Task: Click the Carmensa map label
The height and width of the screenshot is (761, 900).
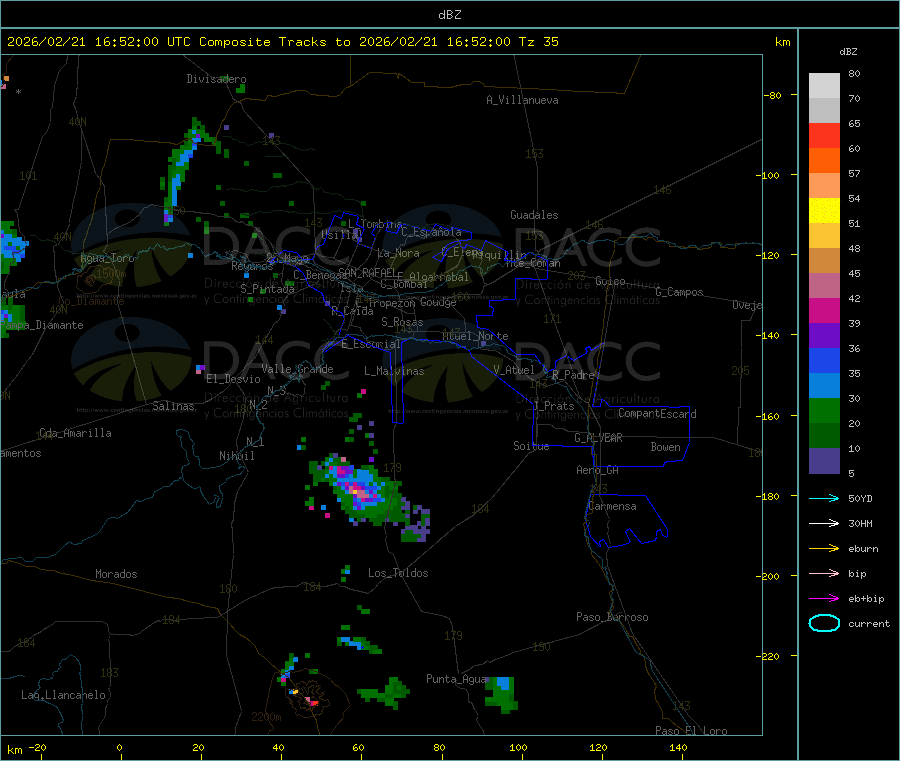Action: [612, 506]
